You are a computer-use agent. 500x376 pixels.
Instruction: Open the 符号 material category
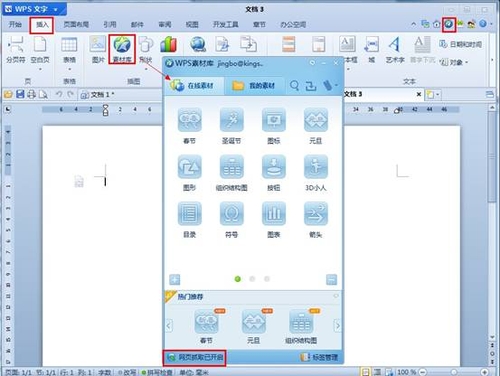click(x=232, y=220)
